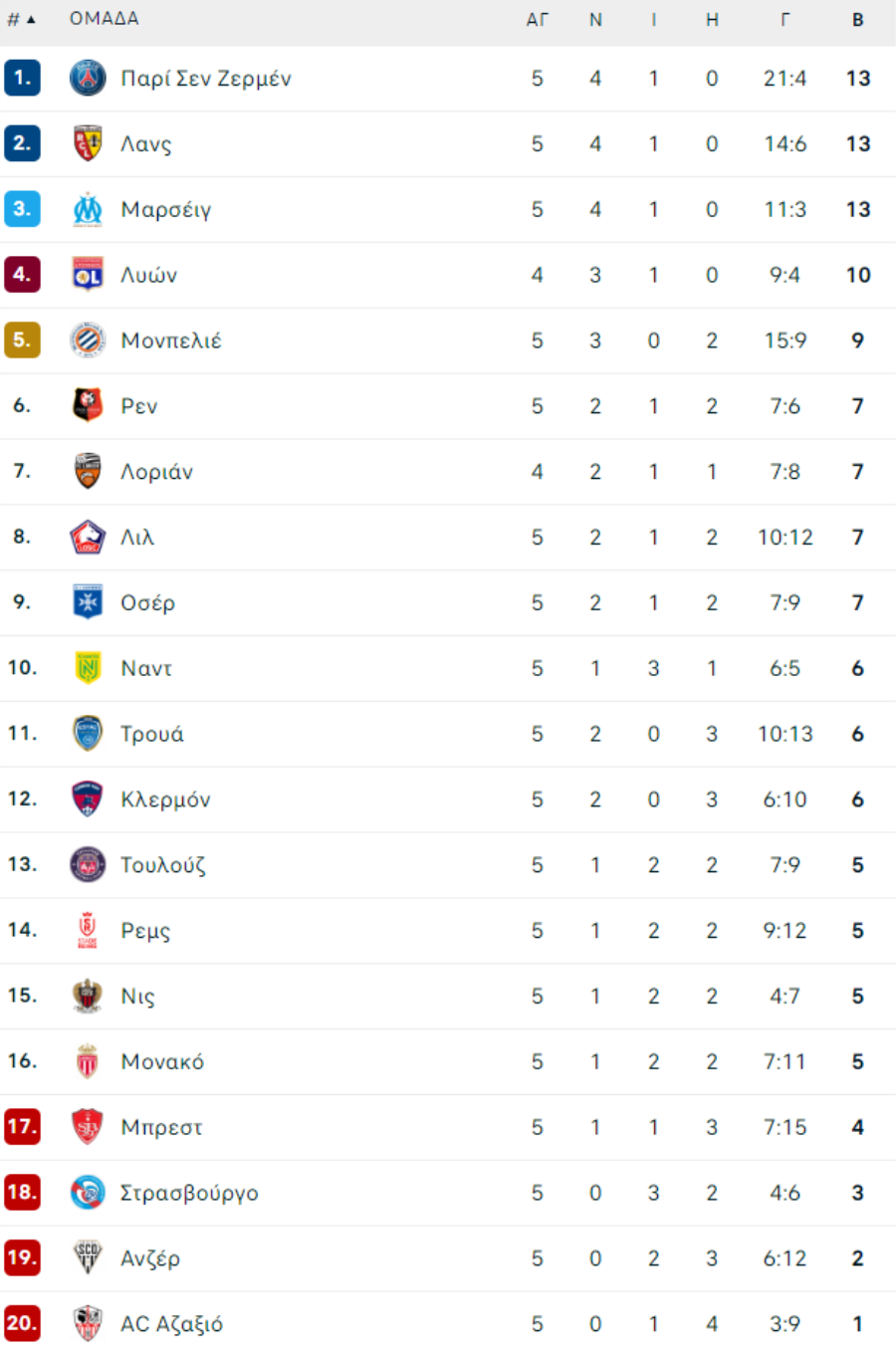Select the Γ goals column header
Image resolution: width=896 pixels, height=1352 pixels.
[784, 19]
